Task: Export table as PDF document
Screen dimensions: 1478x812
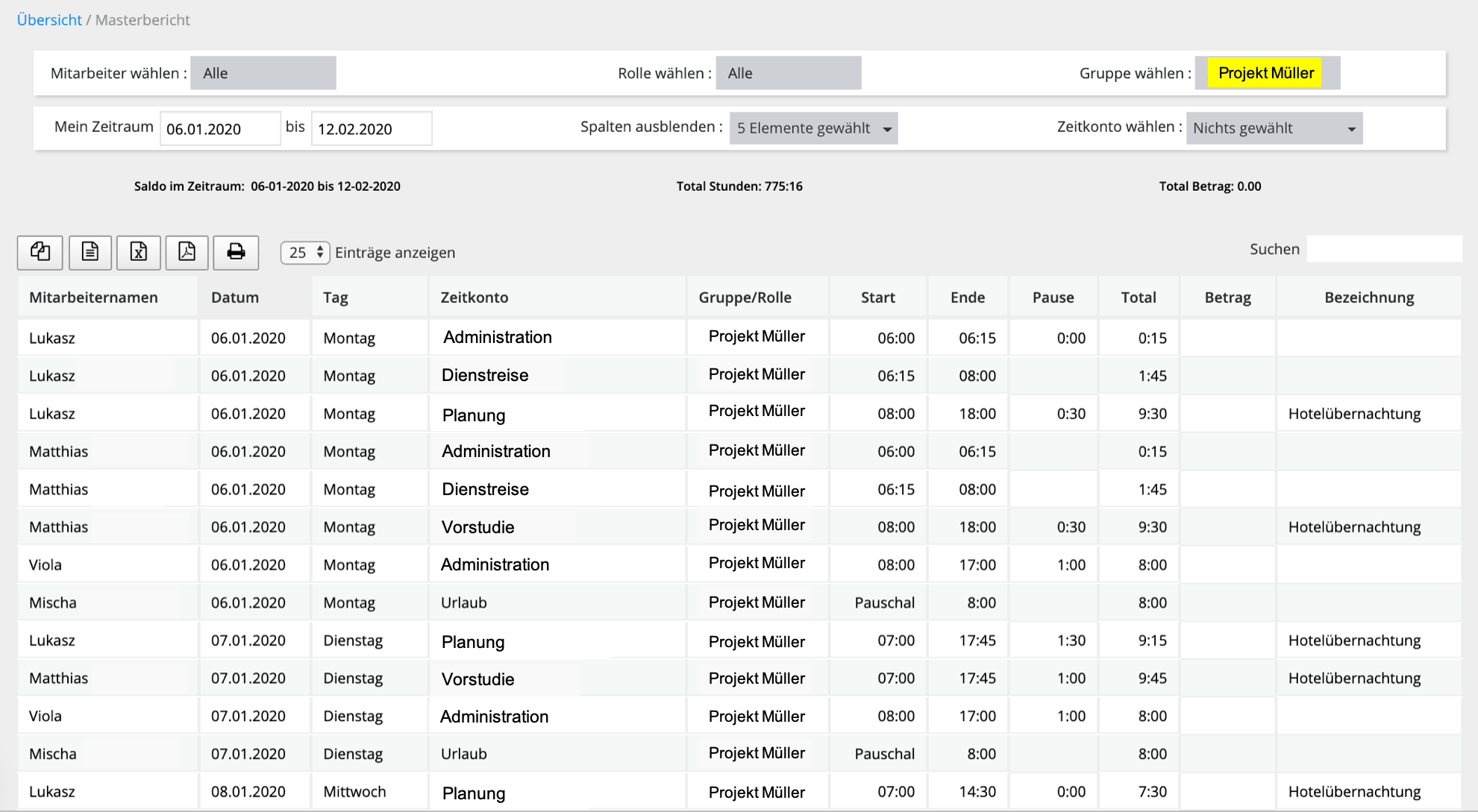Action: point(187,252)
